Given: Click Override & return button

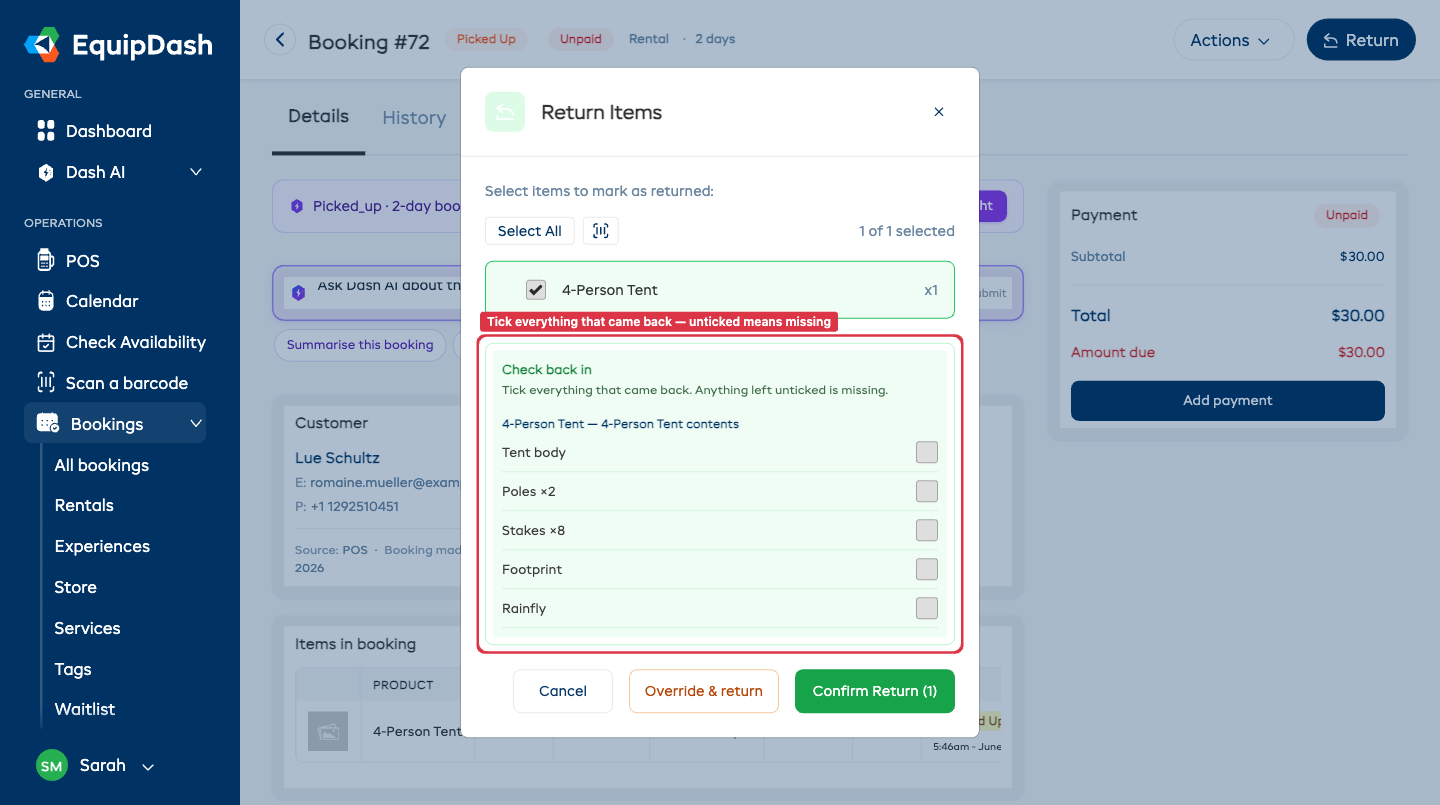Looking at the screenshot, I should pyautogui.click(x=704, y=691).
